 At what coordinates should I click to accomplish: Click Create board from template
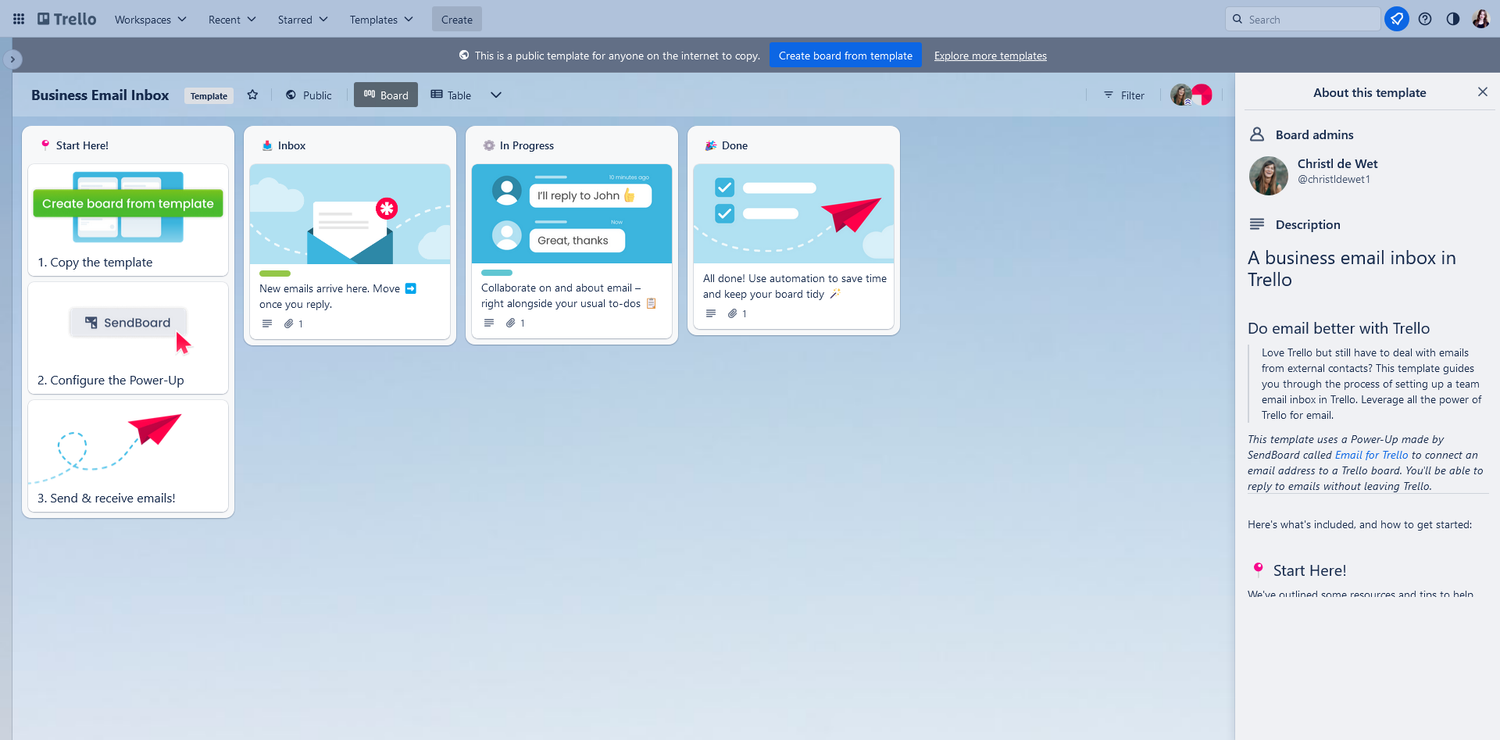[x=845, y=55]
